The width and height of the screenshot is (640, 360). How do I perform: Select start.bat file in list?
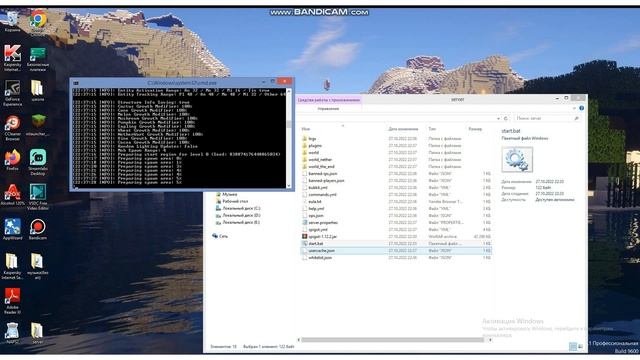[396, 244]
